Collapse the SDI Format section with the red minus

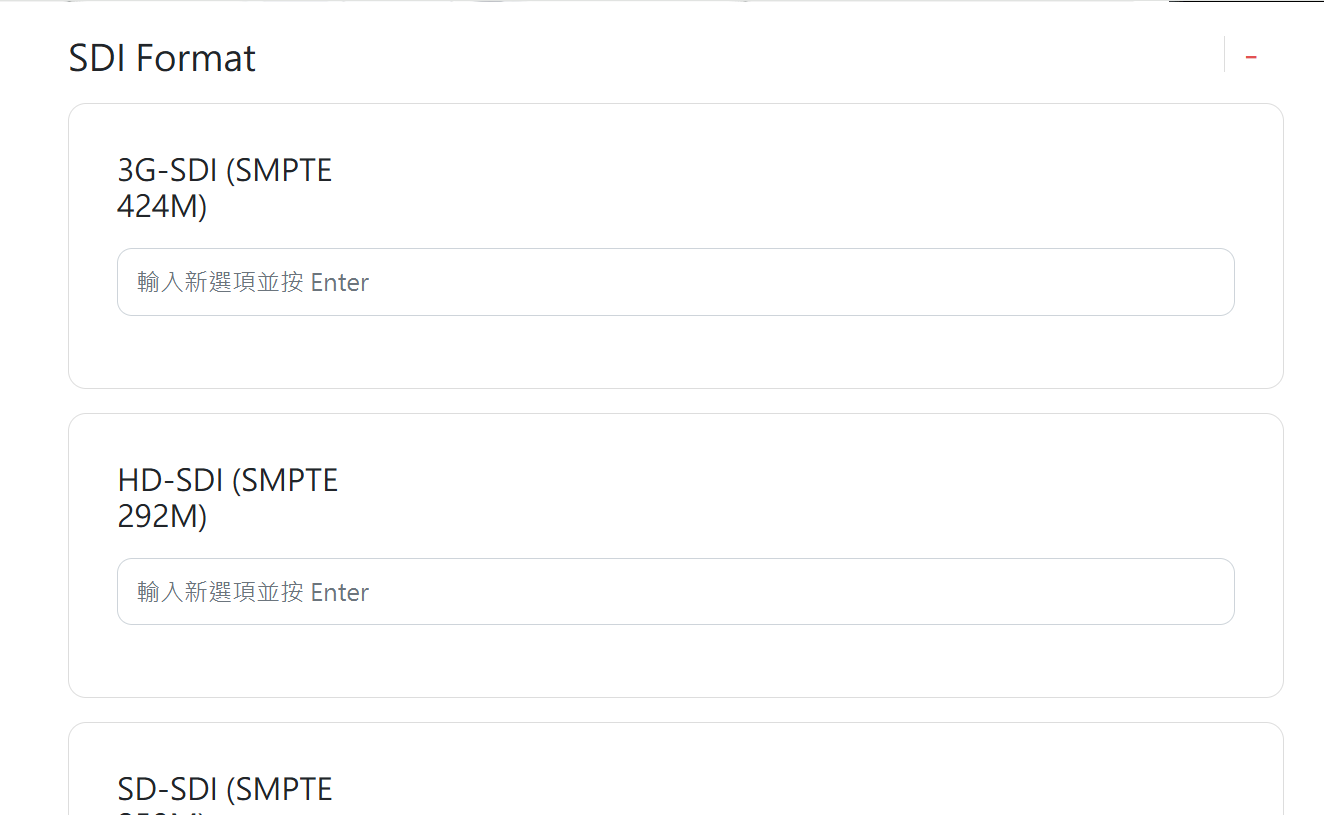tap(1251, 57)
